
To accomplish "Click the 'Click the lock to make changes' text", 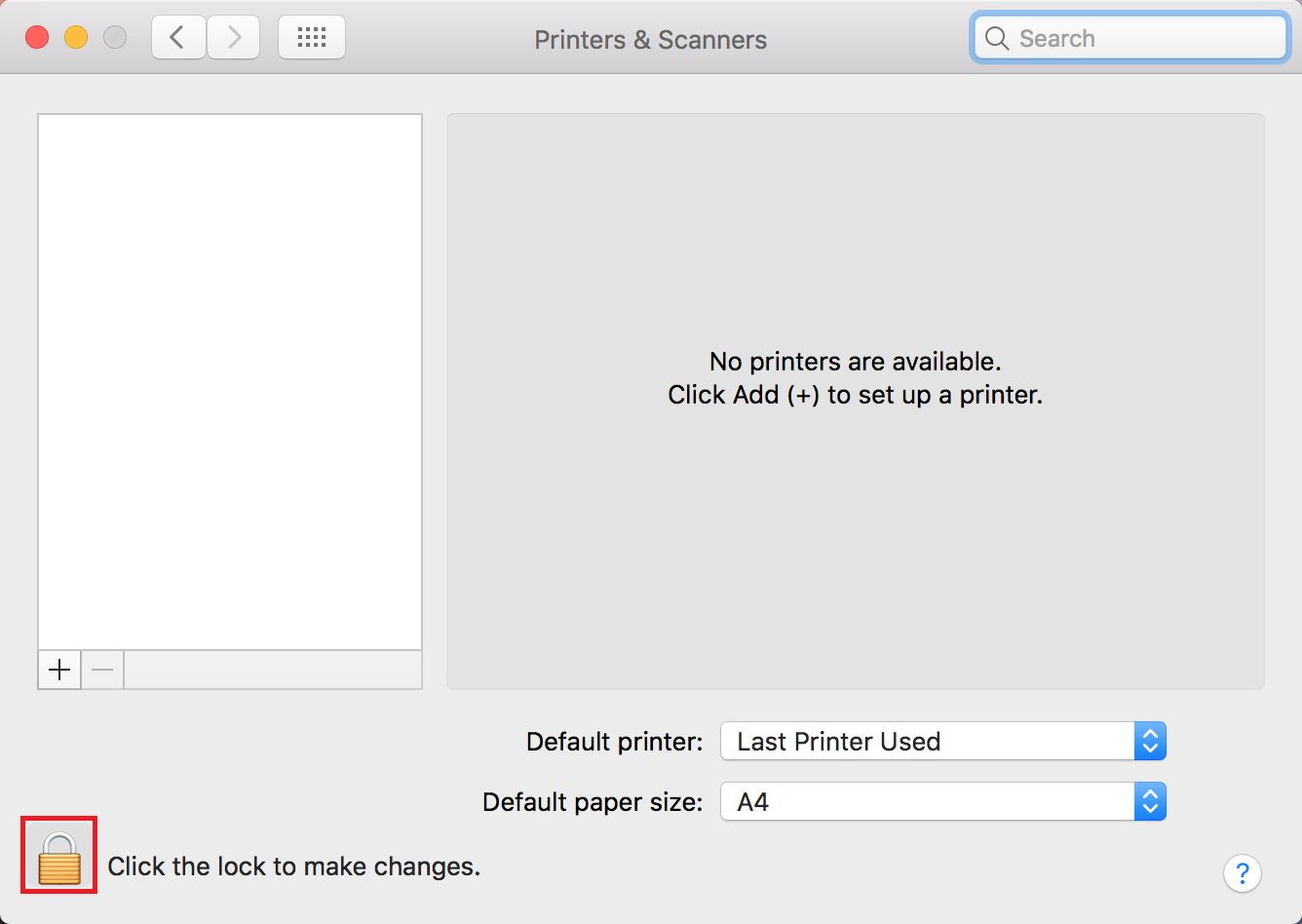I will point(293,866).
